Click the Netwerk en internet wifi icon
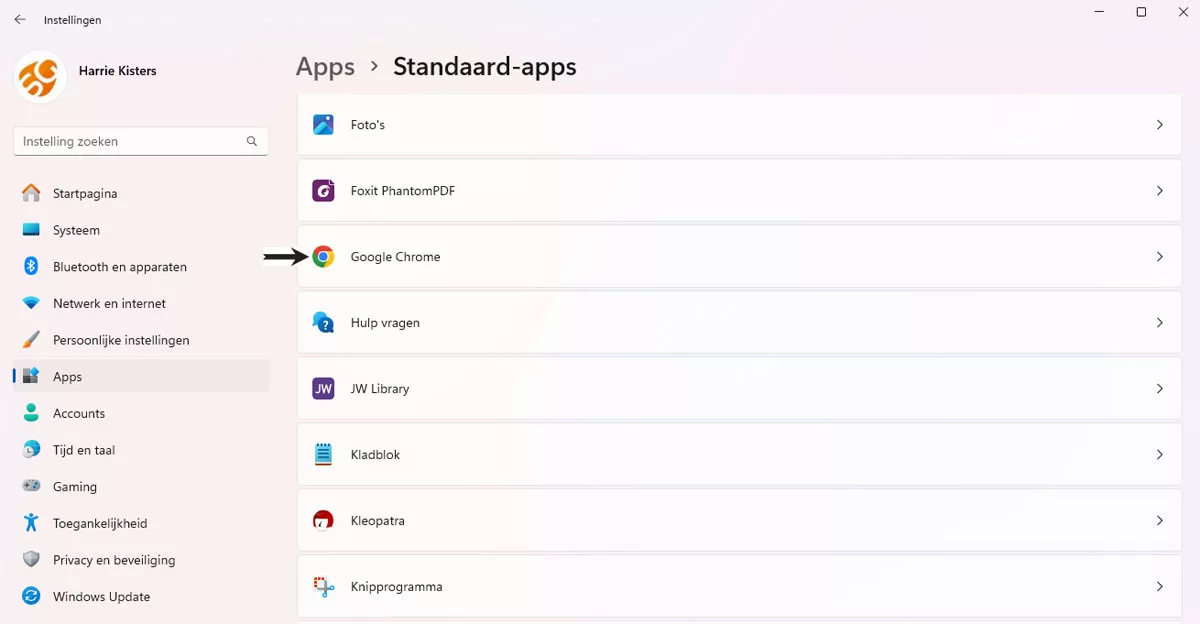The height and width of the screenshot is (624, 1200). point(32,303)
